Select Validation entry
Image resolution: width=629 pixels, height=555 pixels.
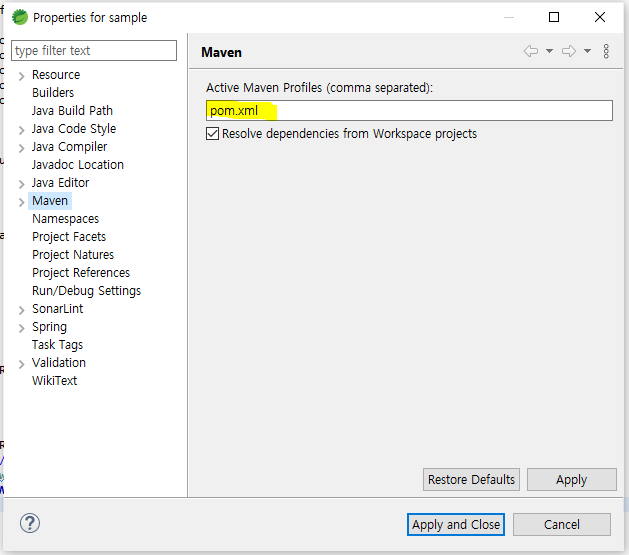click(59, 363)
